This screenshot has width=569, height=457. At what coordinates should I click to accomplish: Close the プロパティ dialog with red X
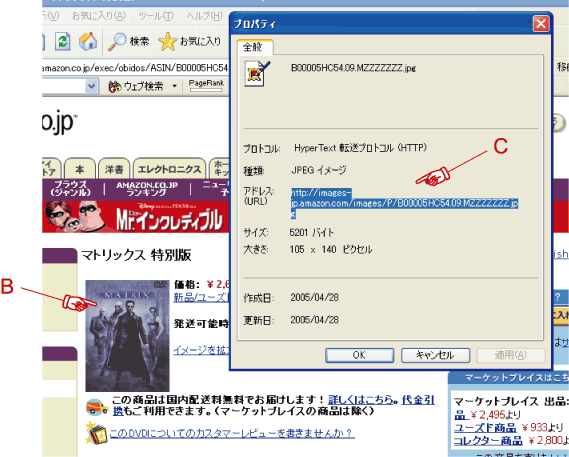point(541,24)
